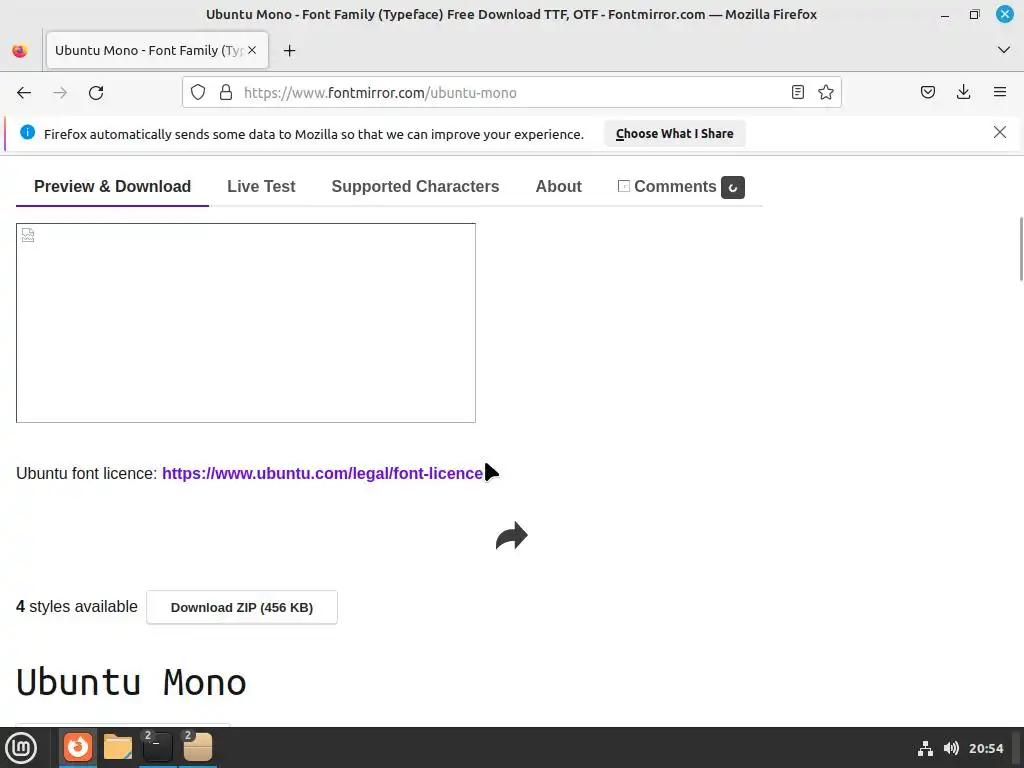Screen dimensions: 1024x768
Task: List all tabs with the chevron
Action: pos(1004,50)
